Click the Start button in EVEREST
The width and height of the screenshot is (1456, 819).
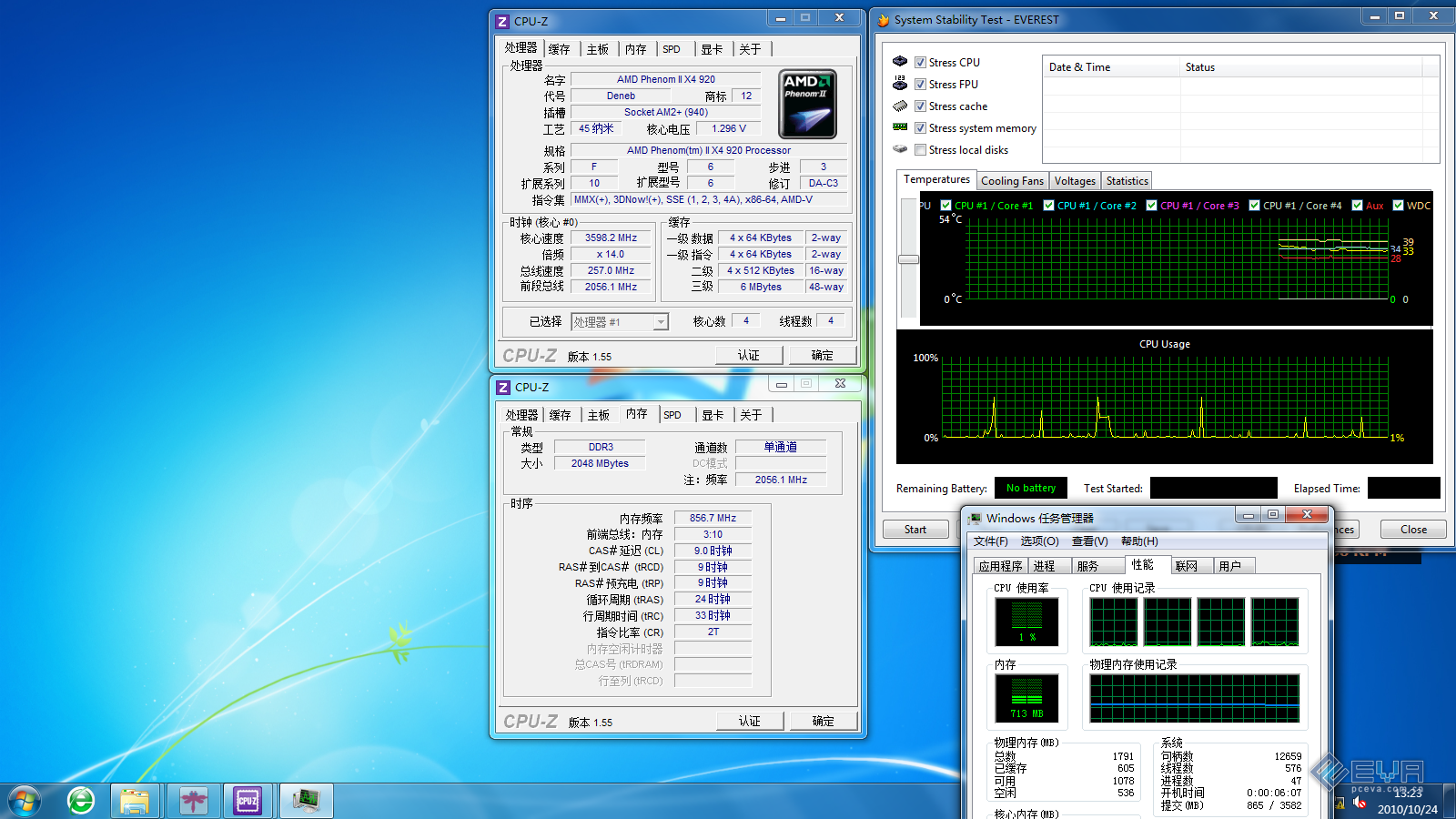915,530
